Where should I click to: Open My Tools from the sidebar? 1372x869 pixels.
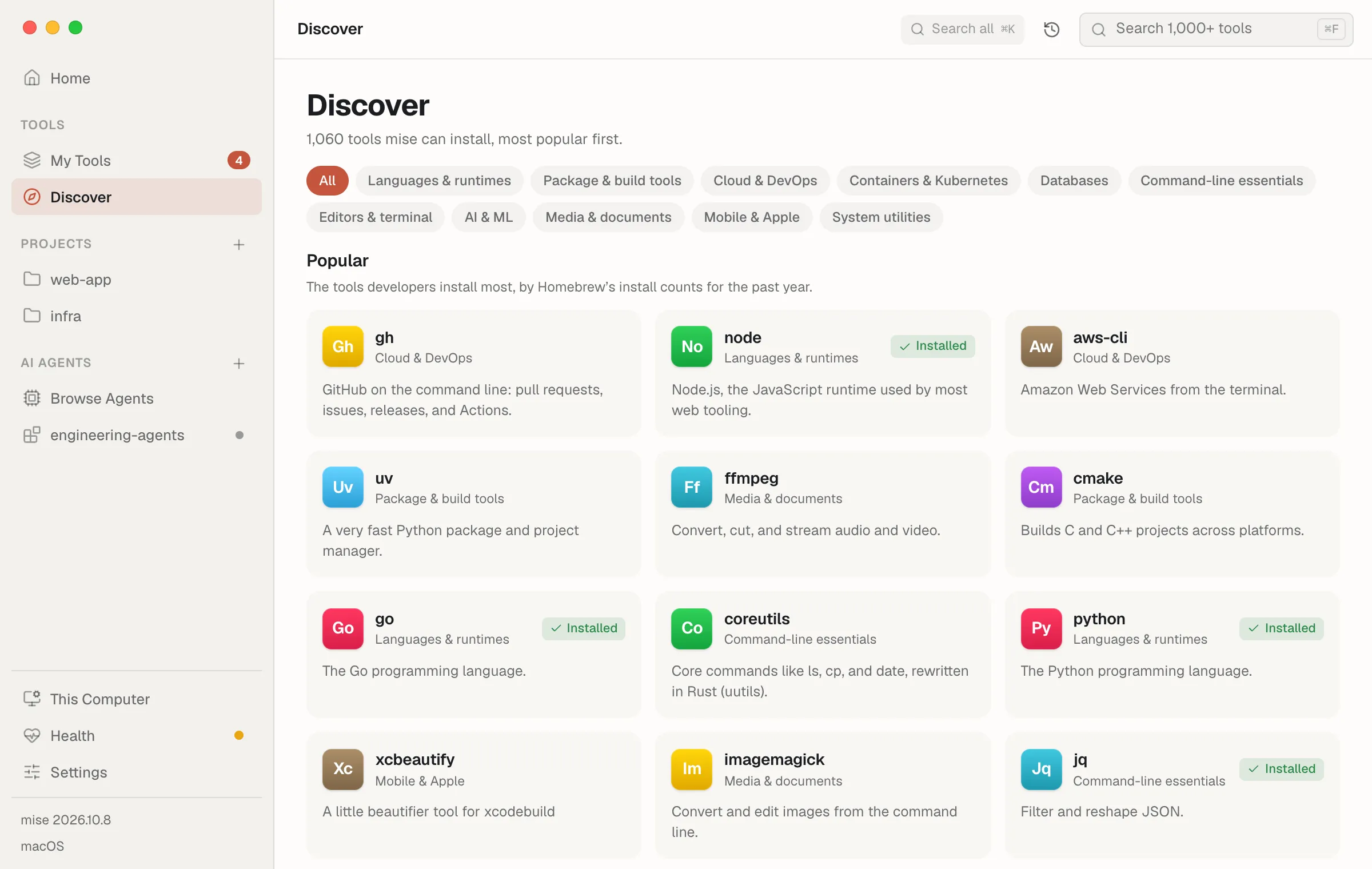pos(137,161)
